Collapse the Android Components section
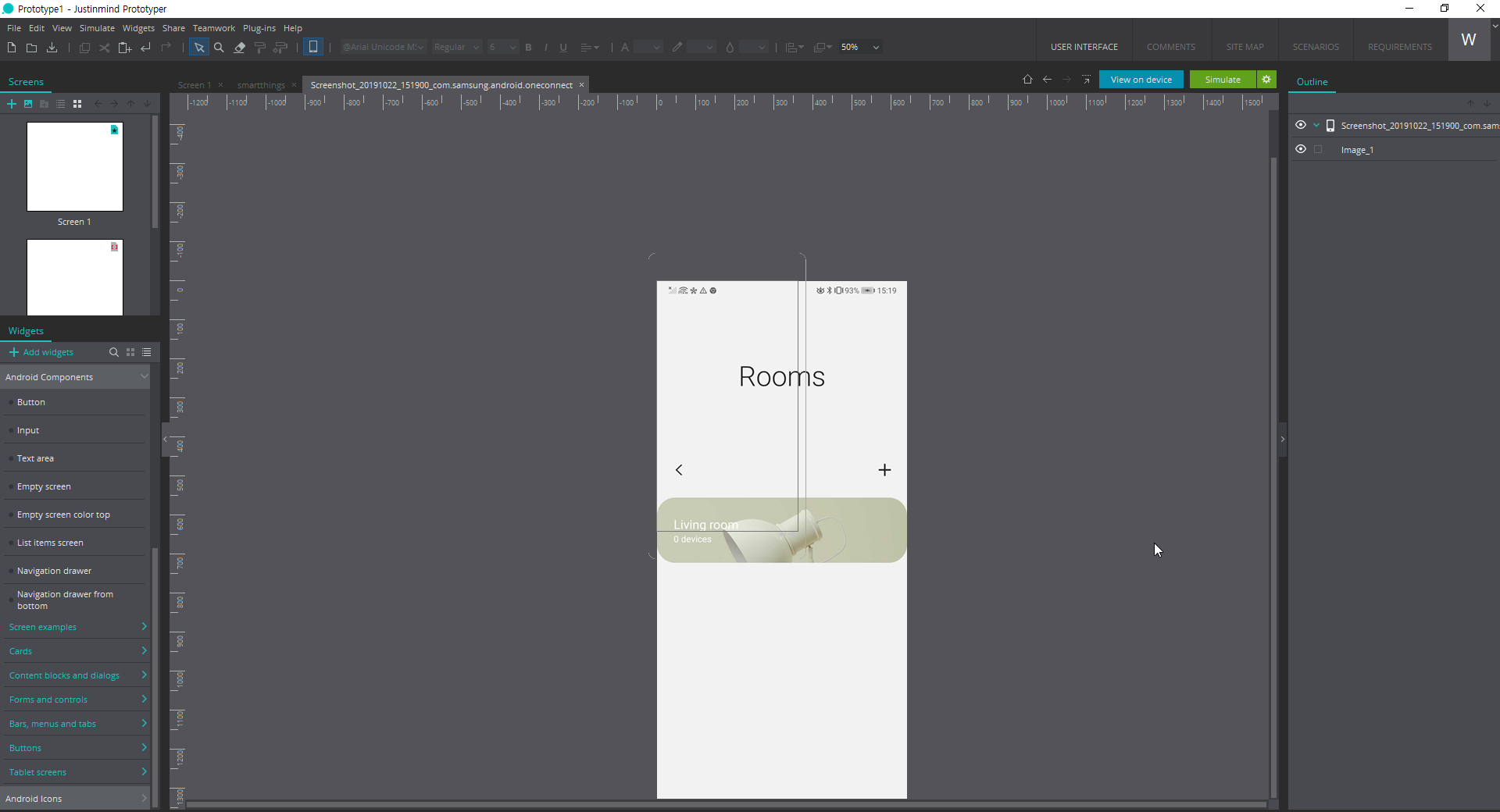Image resolution: width=1500 pixels, height=812 pixels. pos(144,377)
